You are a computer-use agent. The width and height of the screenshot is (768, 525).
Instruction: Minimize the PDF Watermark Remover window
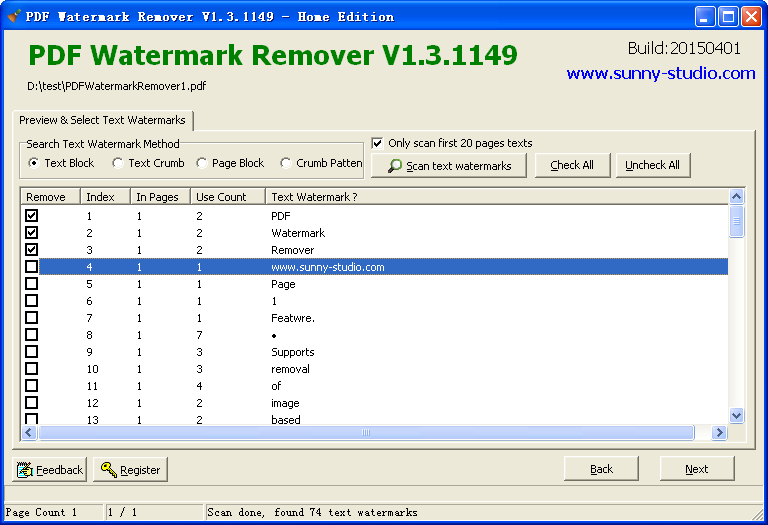pyautogui.click(x=705, y=17)
